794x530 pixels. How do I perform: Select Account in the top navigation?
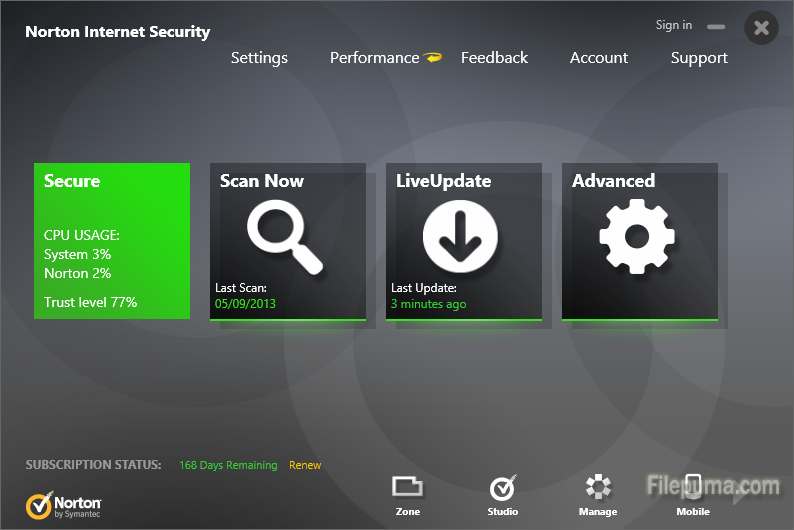(x=599, y=58)
